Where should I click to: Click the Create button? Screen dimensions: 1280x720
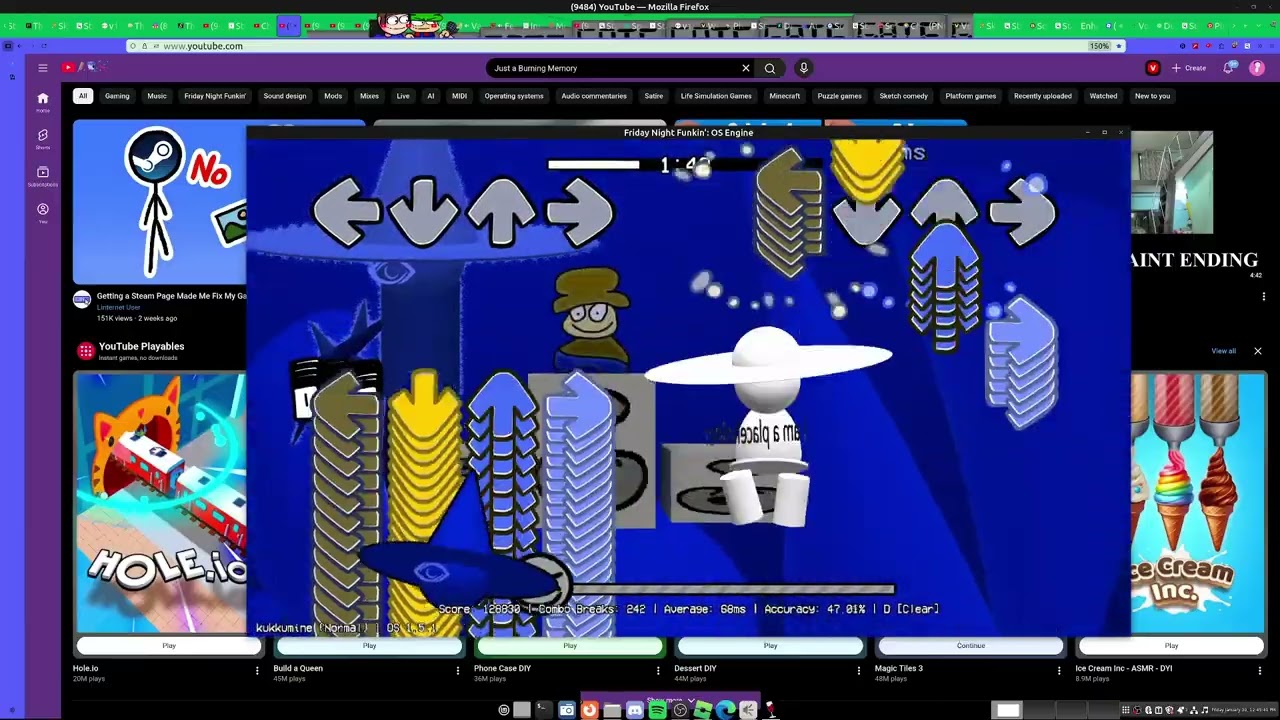click(x=1189, y=68)
